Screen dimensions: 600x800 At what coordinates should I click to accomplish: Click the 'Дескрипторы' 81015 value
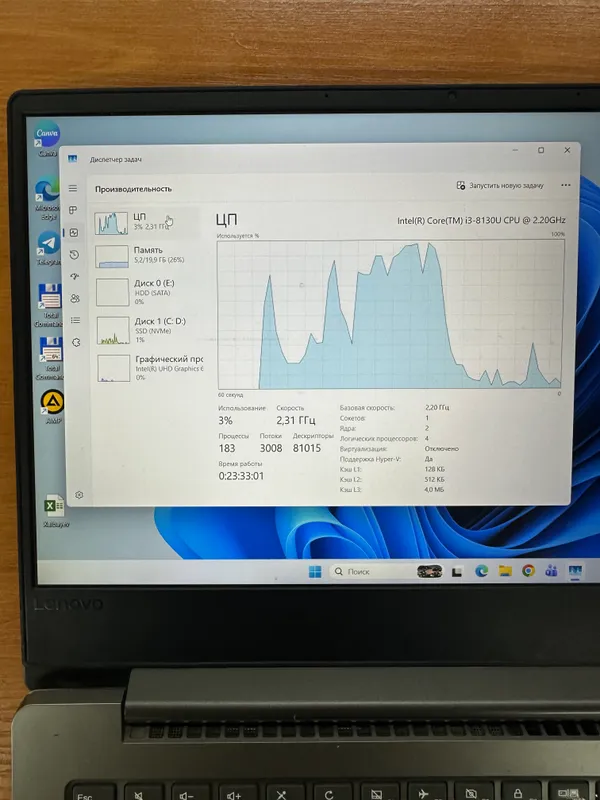(x=307, y=448)
